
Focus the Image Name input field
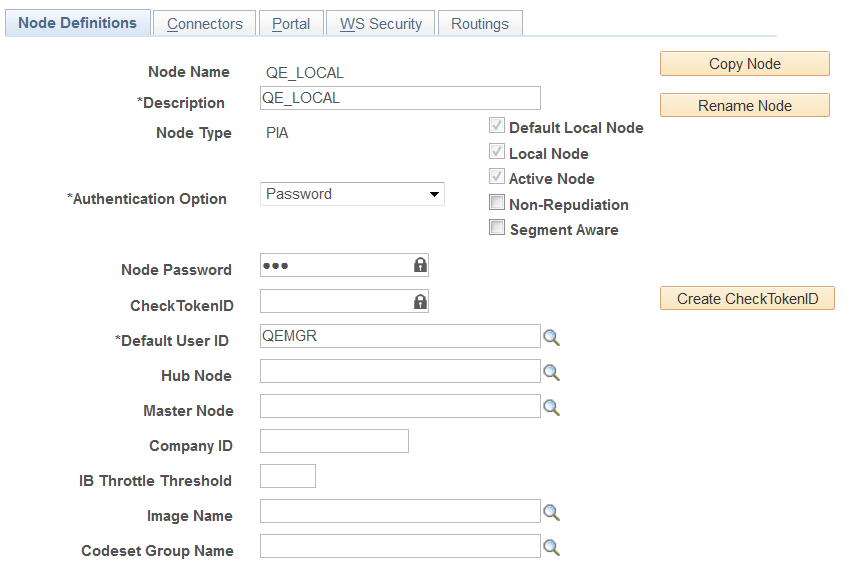pos(400,511)
